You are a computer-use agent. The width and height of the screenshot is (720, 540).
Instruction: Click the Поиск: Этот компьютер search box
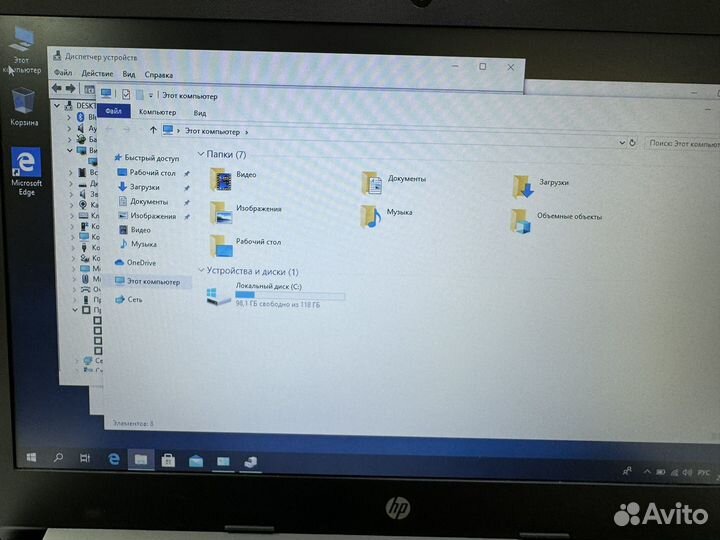pos(682,144)
